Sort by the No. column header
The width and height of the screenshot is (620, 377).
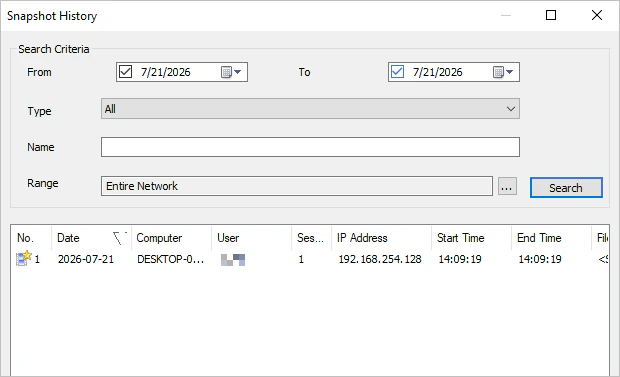click(x=31, y=238)
